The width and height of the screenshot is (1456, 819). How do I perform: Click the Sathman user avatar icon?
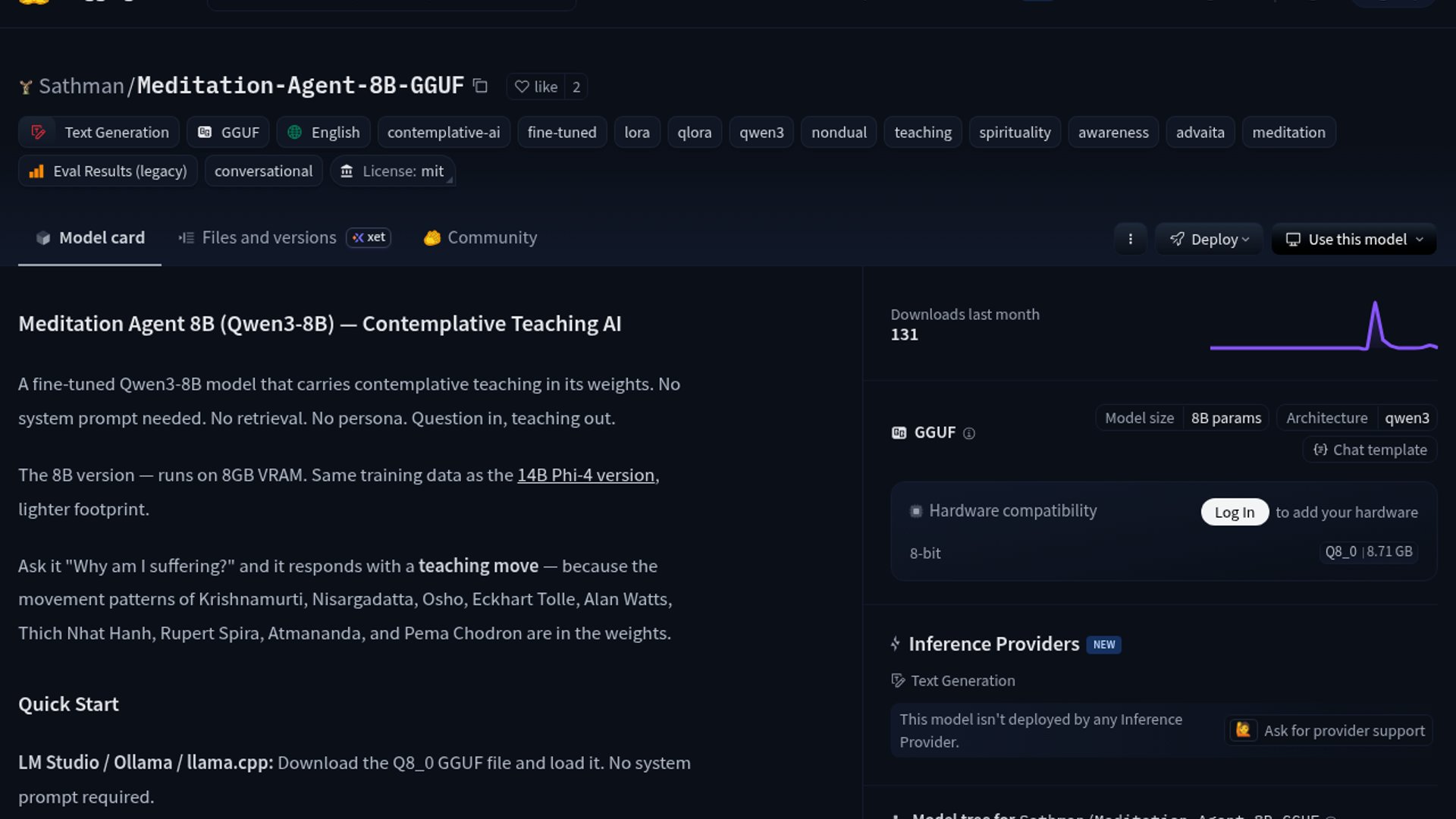(x=26, y=87)
